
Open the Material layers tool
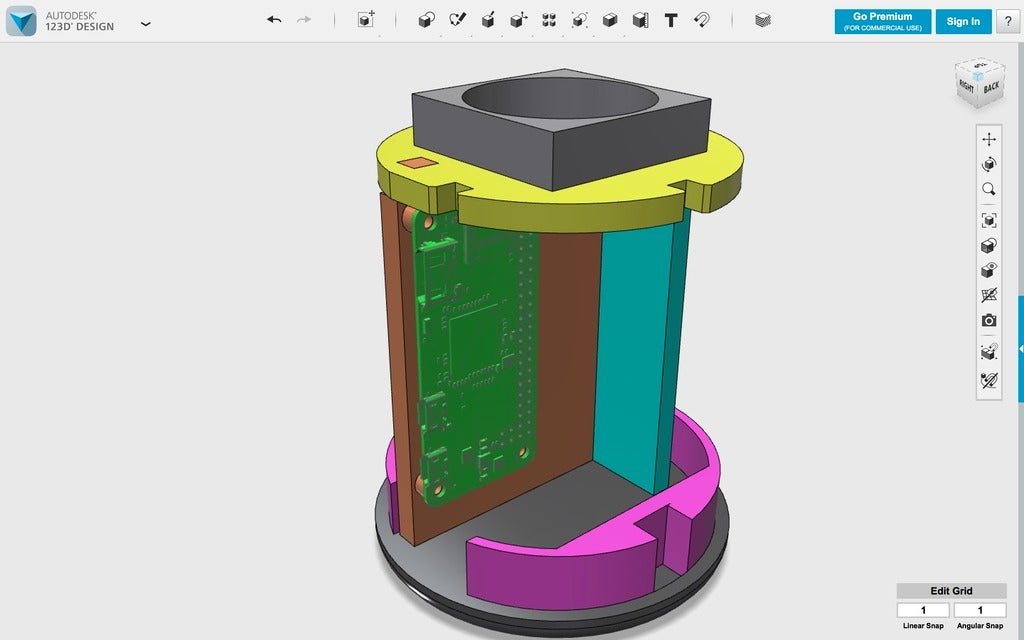(x=763, y=20)
